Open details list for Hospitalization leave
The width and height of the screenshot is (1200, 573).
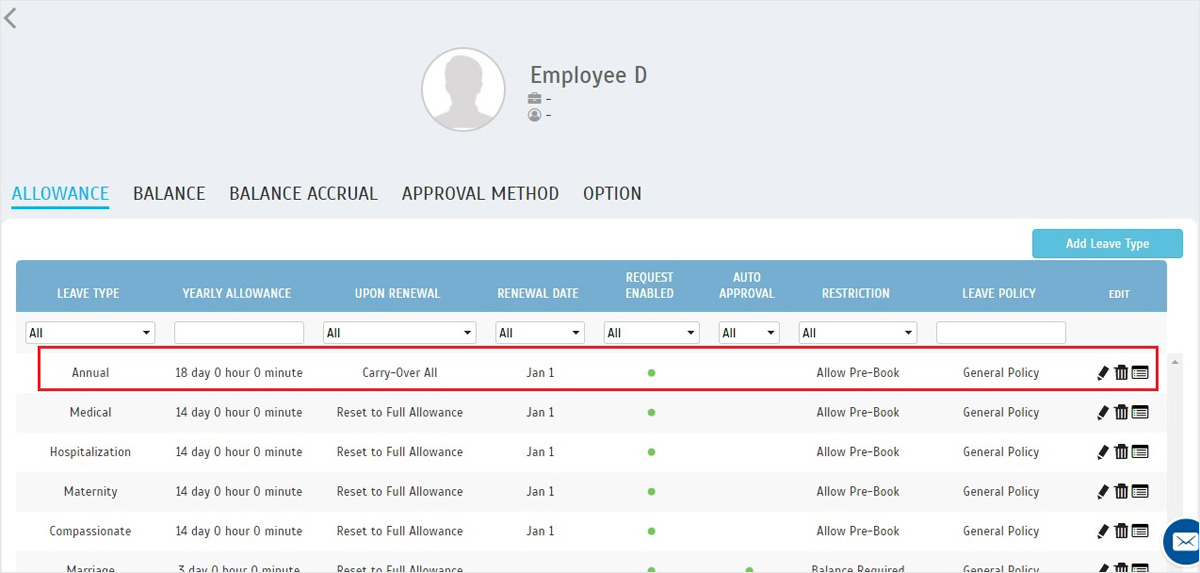click(1140, 452)
